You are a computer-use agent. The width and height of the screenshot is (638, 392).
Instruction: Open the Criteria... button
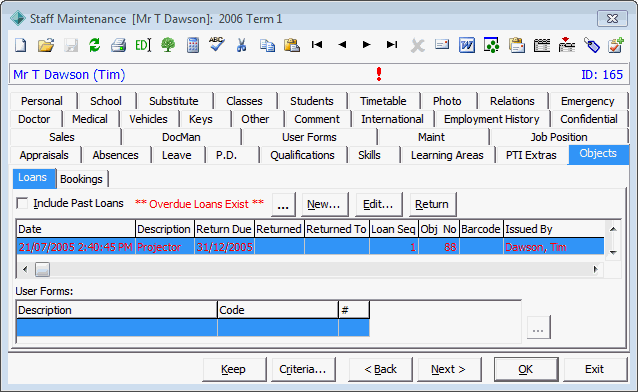click(x=303, y=370)
